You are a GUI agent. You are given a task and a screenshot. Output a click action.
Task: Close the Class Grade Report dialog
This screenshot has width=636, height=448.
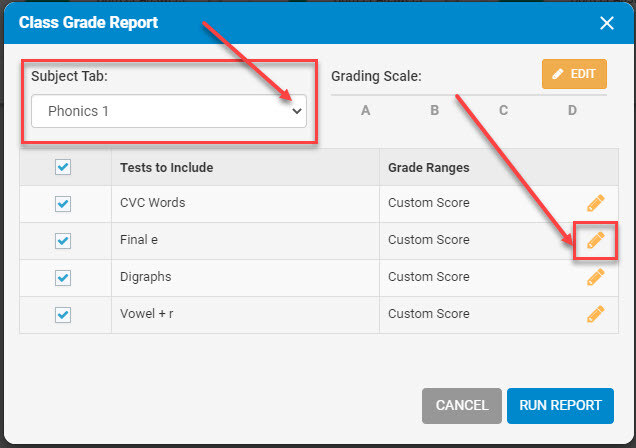607,23
